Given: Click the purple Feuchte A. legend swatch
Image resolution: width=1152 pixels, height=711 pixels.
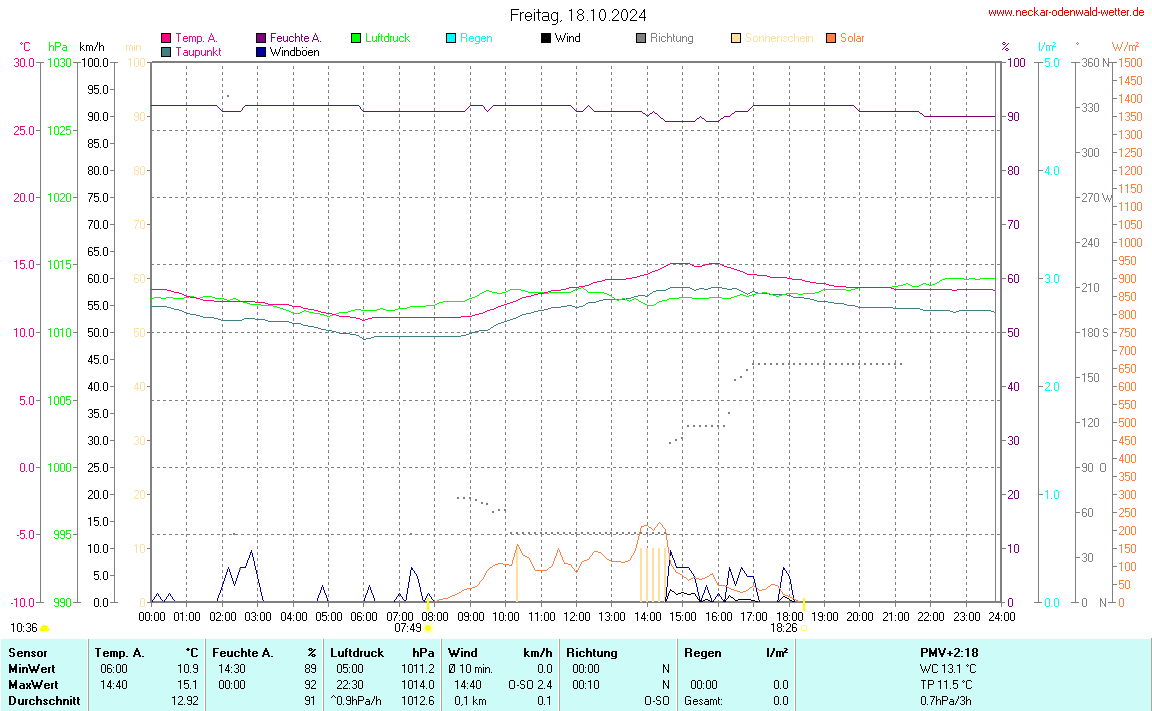Looking at the screenshot, I should tap(261, 38).
